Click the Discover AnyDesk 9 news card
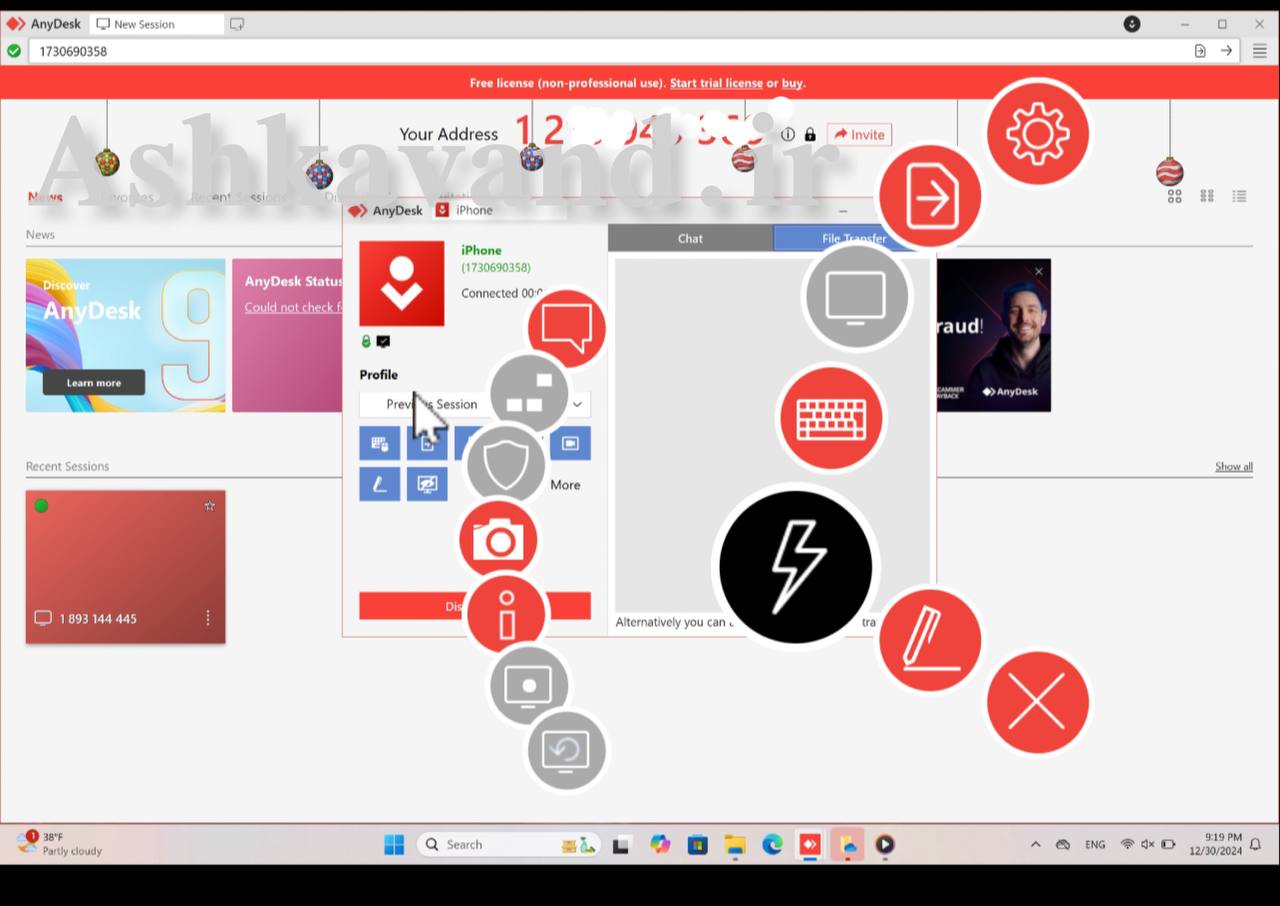 [x=125, y=335]
